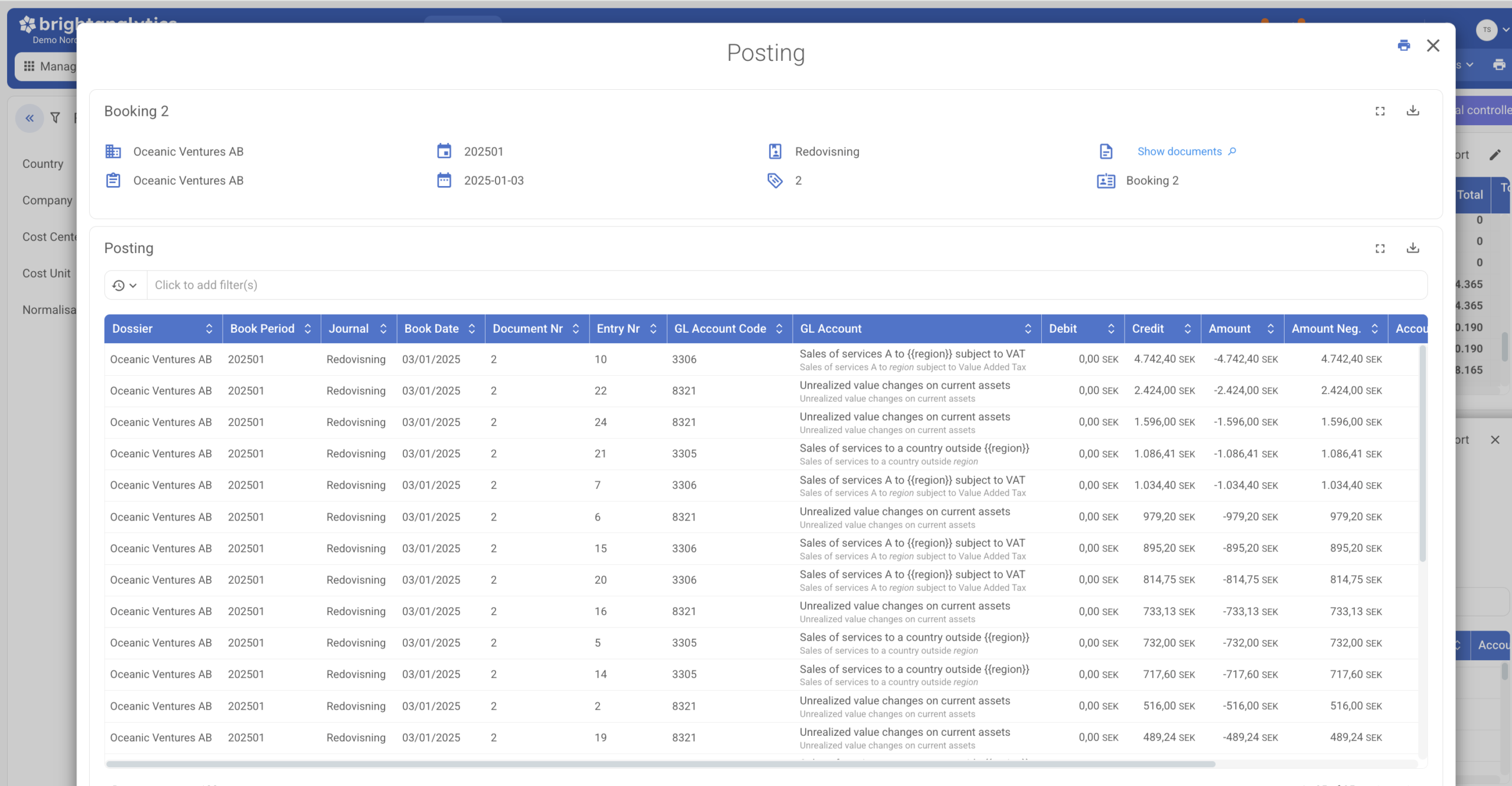Select Cost Center filter in background sidebar
The width and height of the screenshot is (1512, 786).
pyautogui.click(x=50, y=237)
